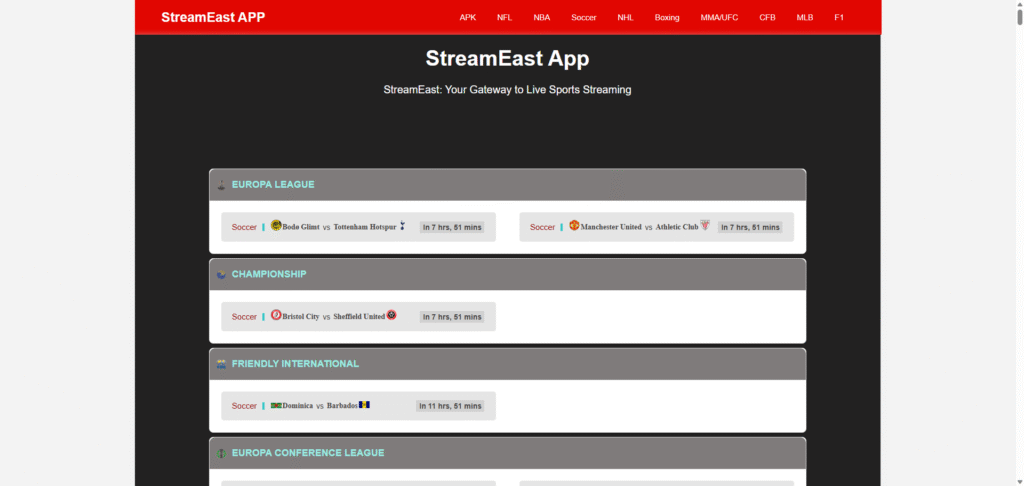The width and height of the screenshot is (1024, 486).
Task: Open the MMA/UFC section
Action: tap(719, 18)
